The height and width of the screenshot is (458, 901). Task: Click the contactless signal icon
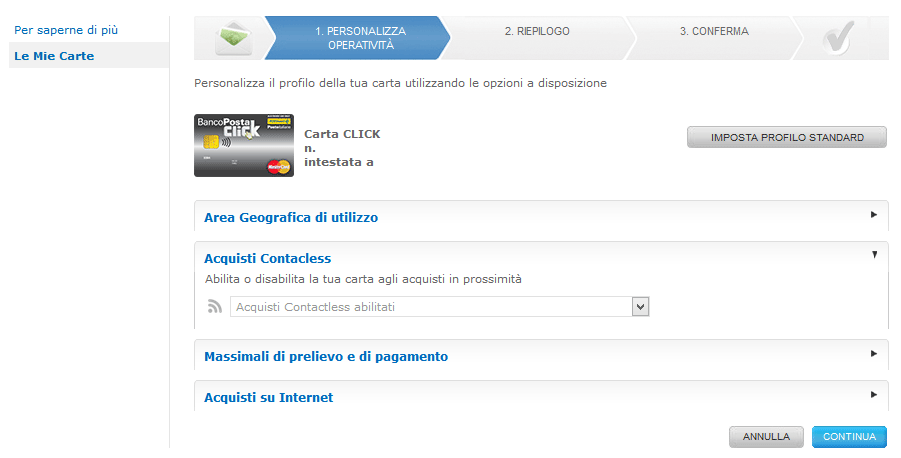click(x=214, y=307)
